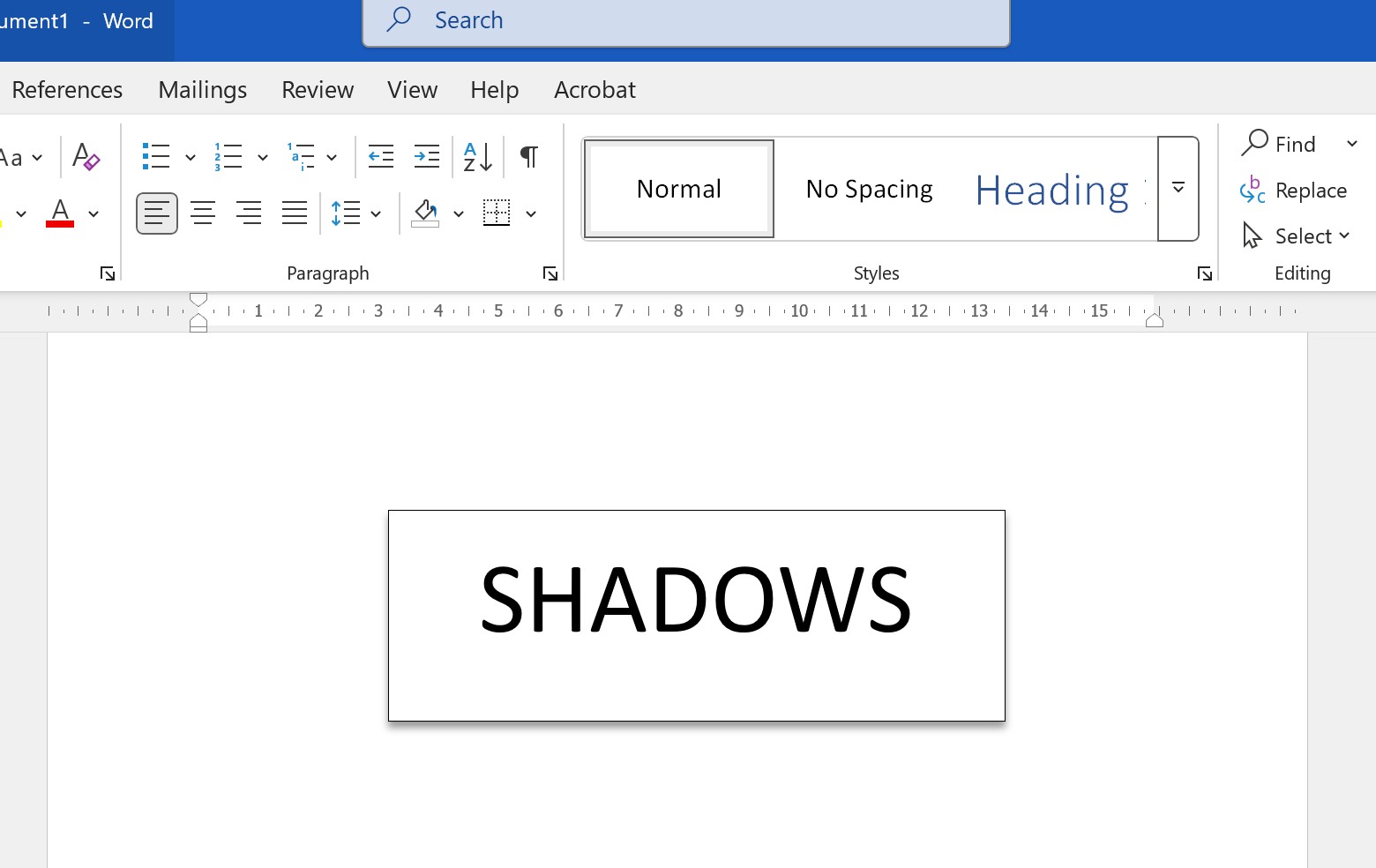The image size is (1376, 868).
Task: Apply the No Spacing style
Action: click(868, 188)
